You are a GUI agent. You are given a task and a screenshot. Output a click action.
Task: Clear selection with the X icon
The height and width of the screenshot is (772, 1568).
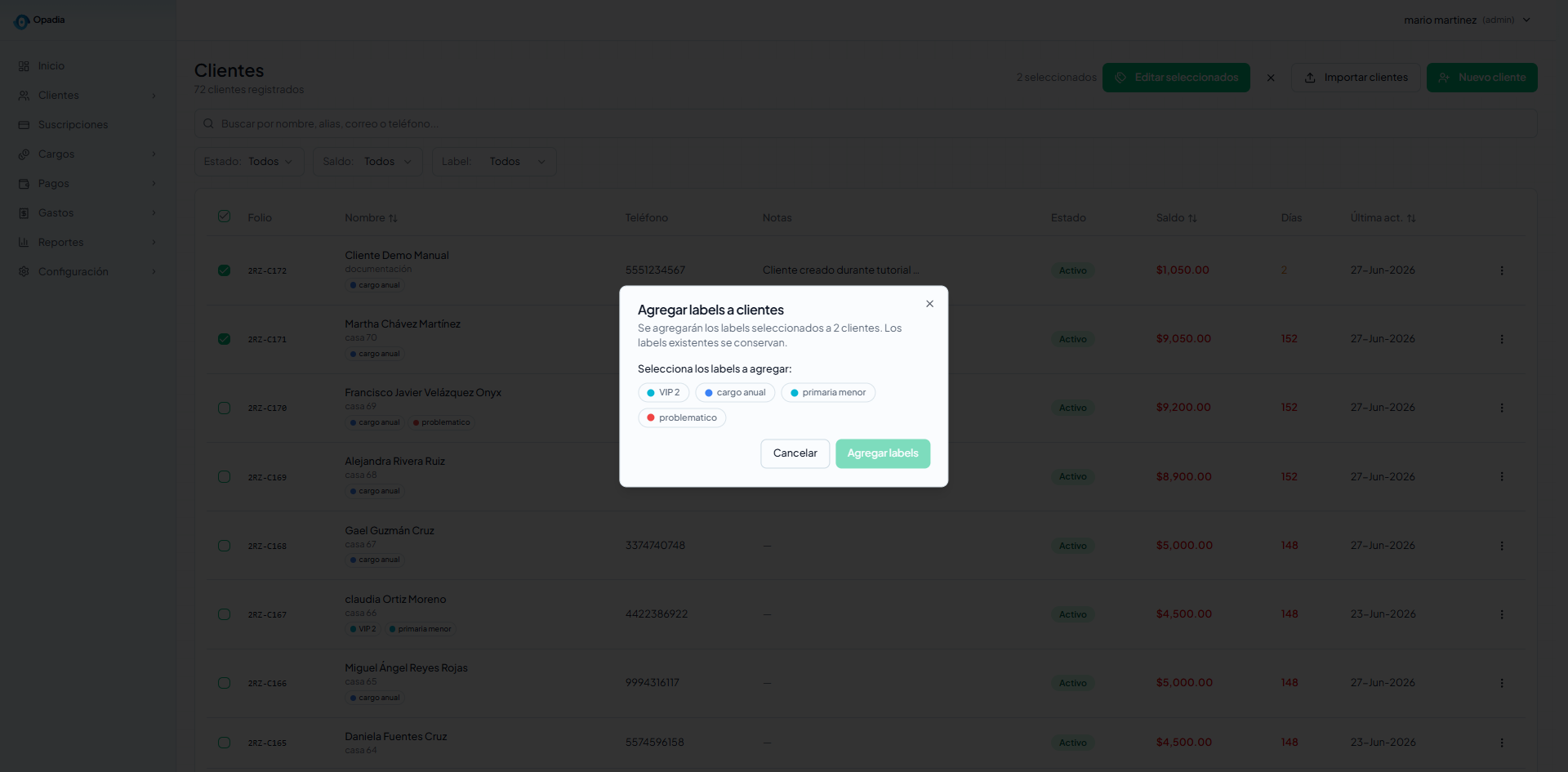1271,78
